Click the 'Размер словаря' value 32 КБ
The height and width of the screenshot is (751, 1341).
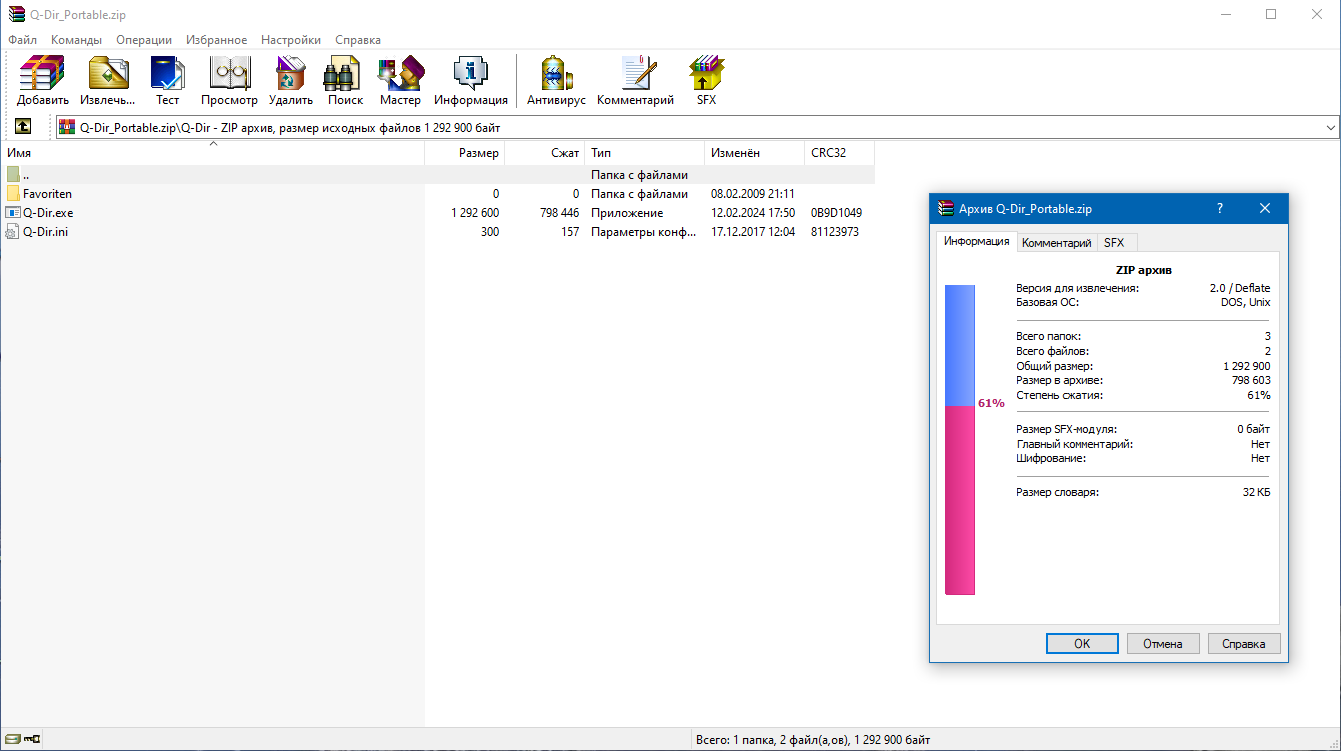[1256, 492]
